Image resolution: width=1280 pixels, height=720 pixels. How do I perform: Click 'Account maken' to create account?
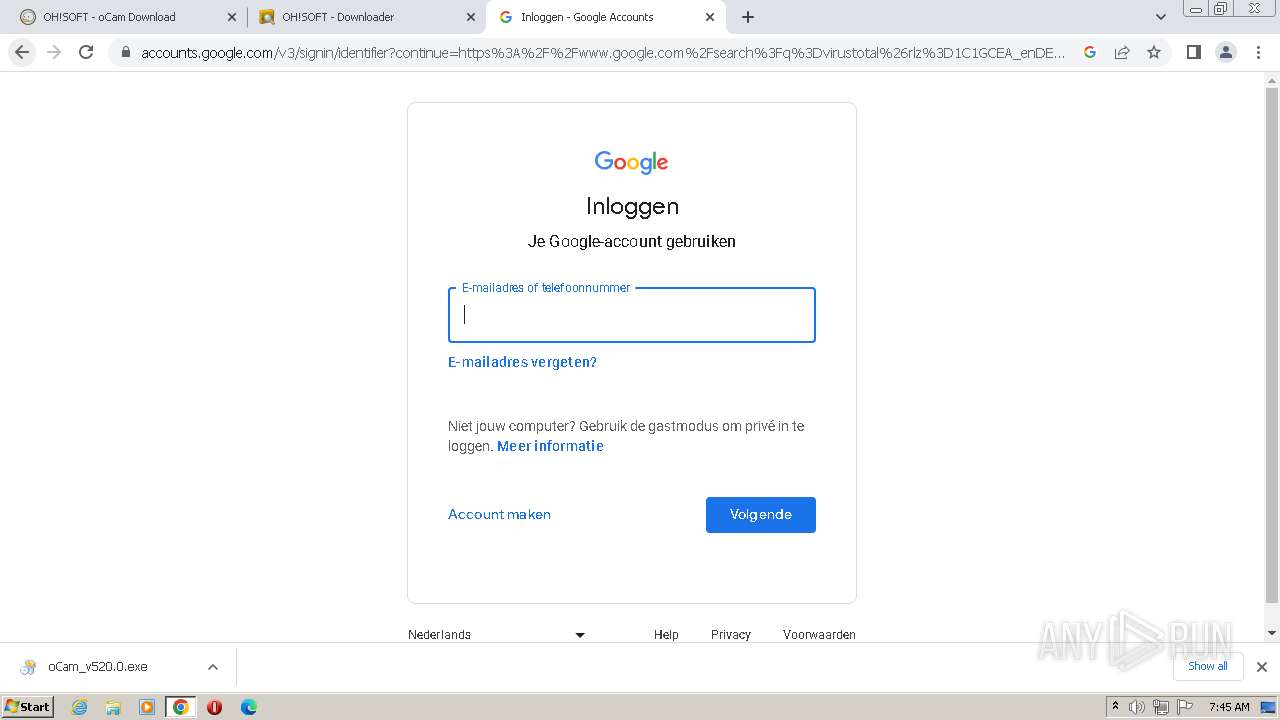[x=499, y=514]
